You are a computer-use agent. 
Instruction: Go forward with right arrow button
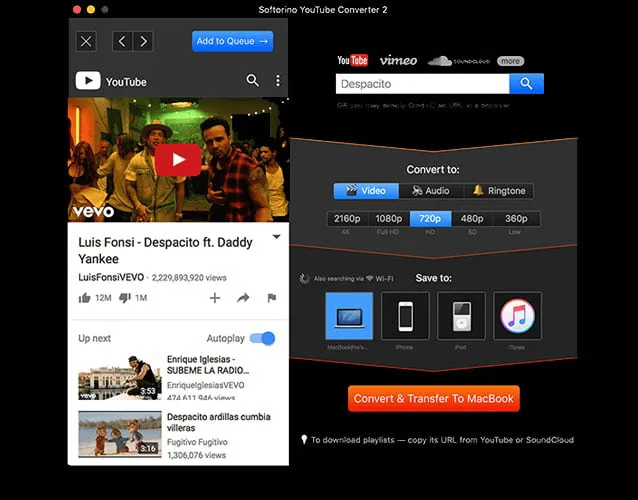(143, 41)
